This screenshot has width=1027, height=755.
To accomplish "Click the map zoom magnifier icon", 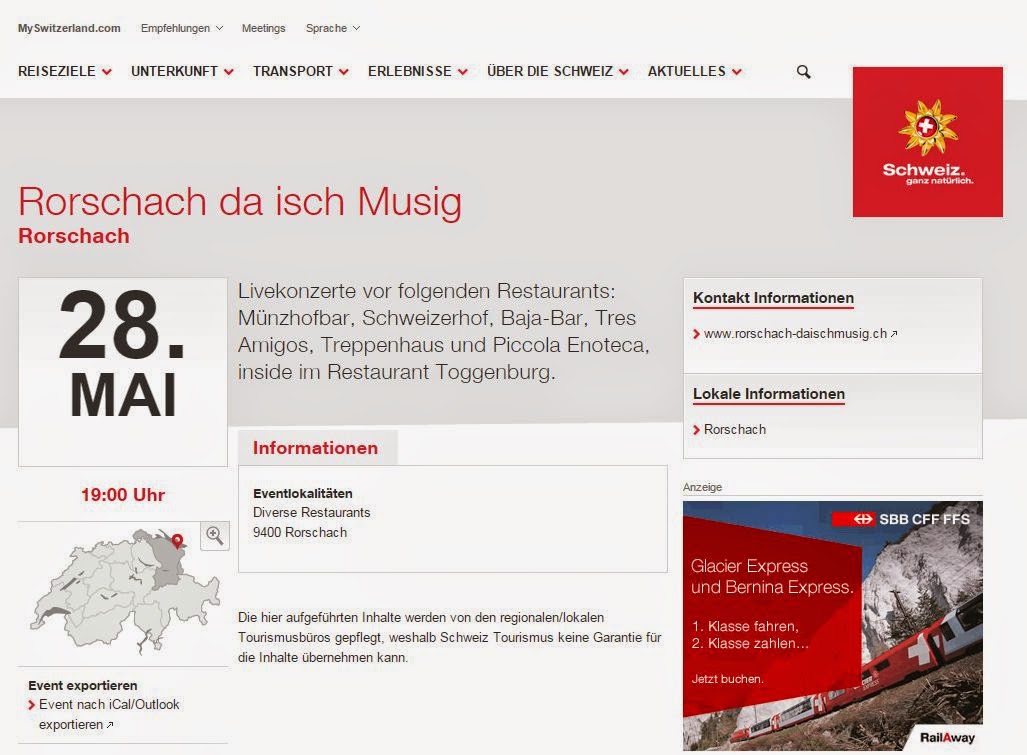I will pyautogui.click(x=215, y=536).
